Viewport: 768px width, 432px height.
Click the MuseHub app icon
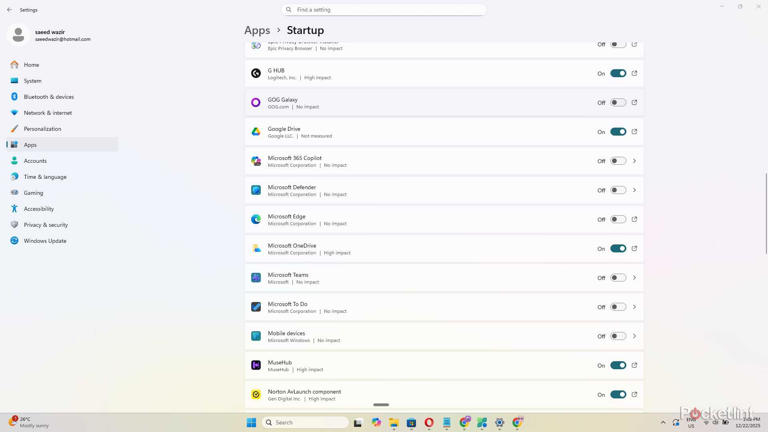(x=256, y=366)
